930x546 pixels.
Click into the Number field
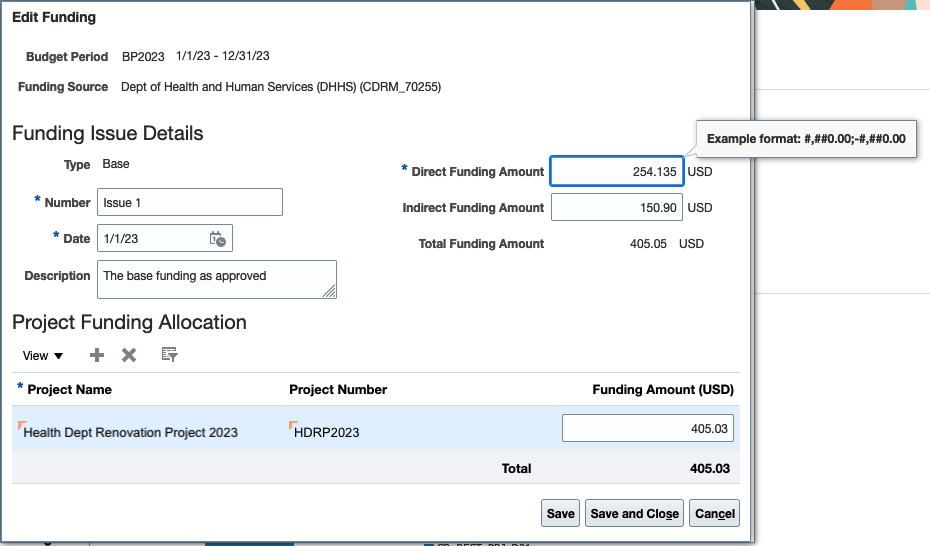click(189, 202)
